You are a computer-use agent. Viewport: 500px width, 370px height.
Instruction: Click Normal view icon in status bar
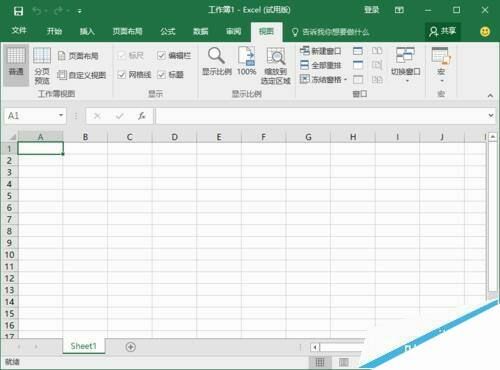pyautogui.click(x=320, y=362)
